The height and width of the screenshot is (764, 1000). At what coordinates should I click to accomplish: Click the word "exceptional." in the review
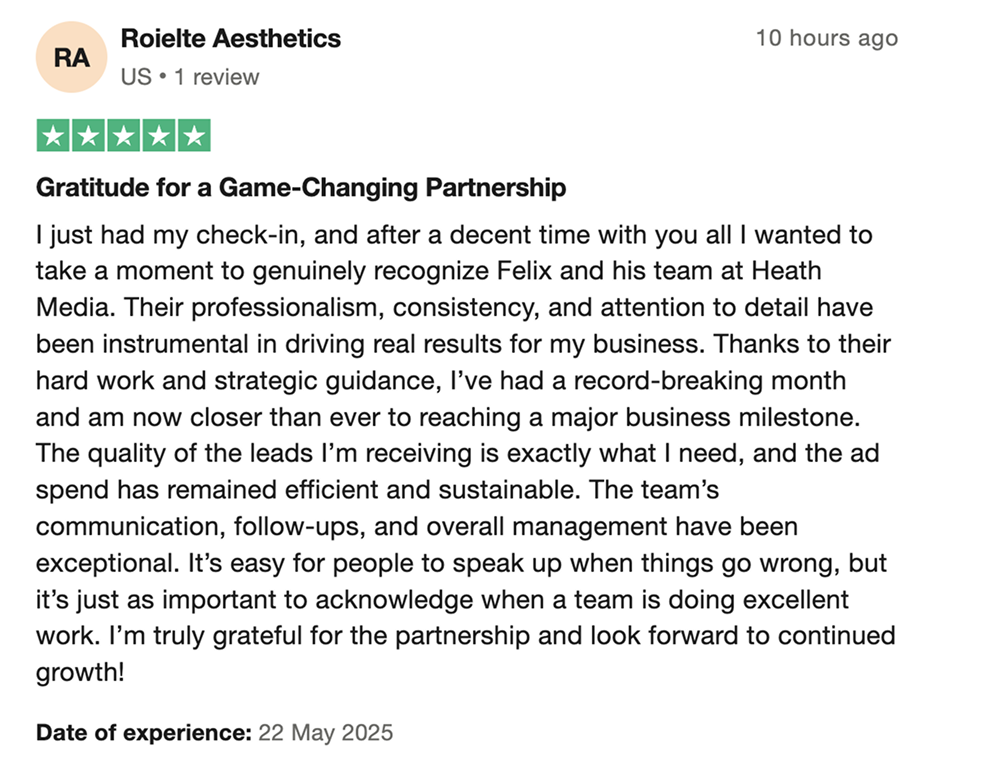[x=108, y=564]
